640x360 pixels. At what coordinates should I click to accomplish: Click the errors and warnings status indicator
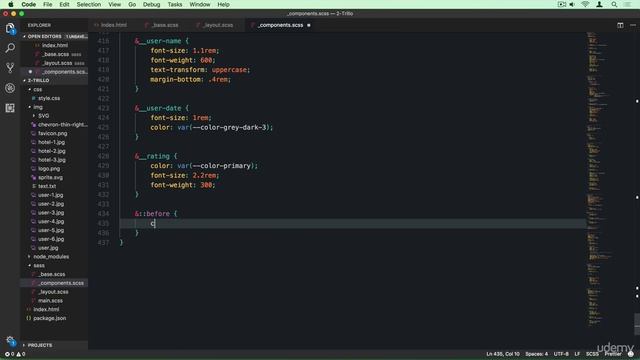pyautogui.click(x=15, y=354)
